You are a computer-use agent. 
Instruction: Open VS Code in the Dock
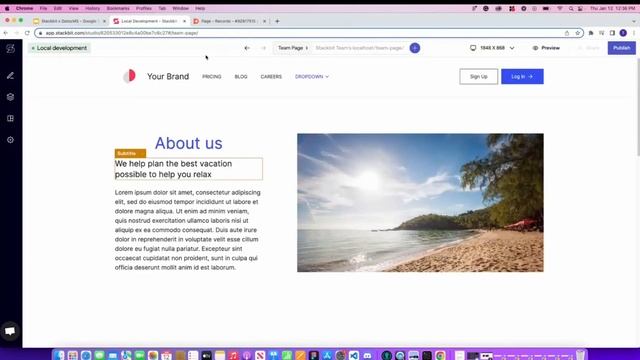354,355
